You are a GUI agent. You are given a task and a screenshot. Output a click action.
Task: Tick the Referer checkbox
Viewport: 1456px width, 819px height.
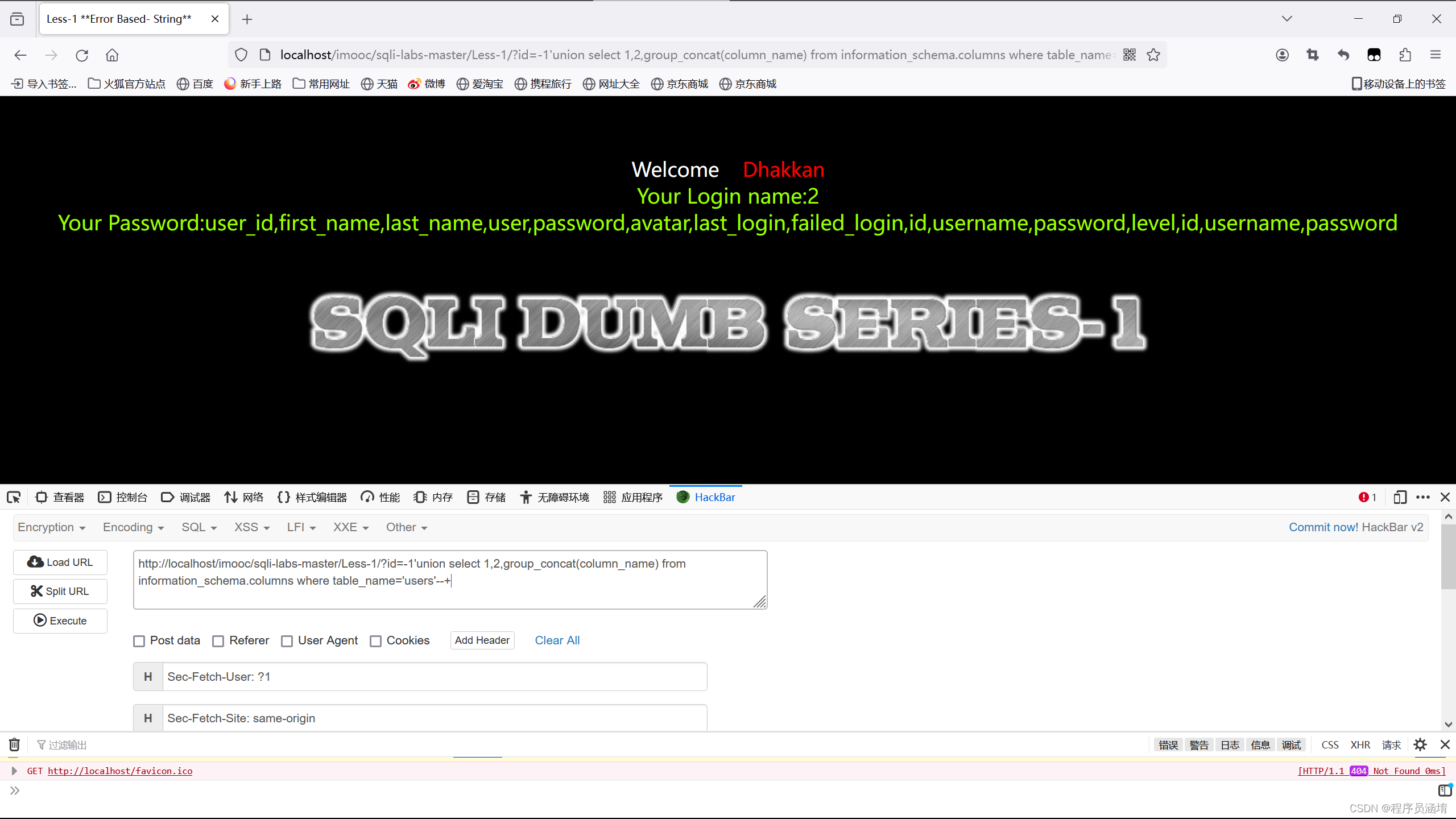tap(218, 641)
